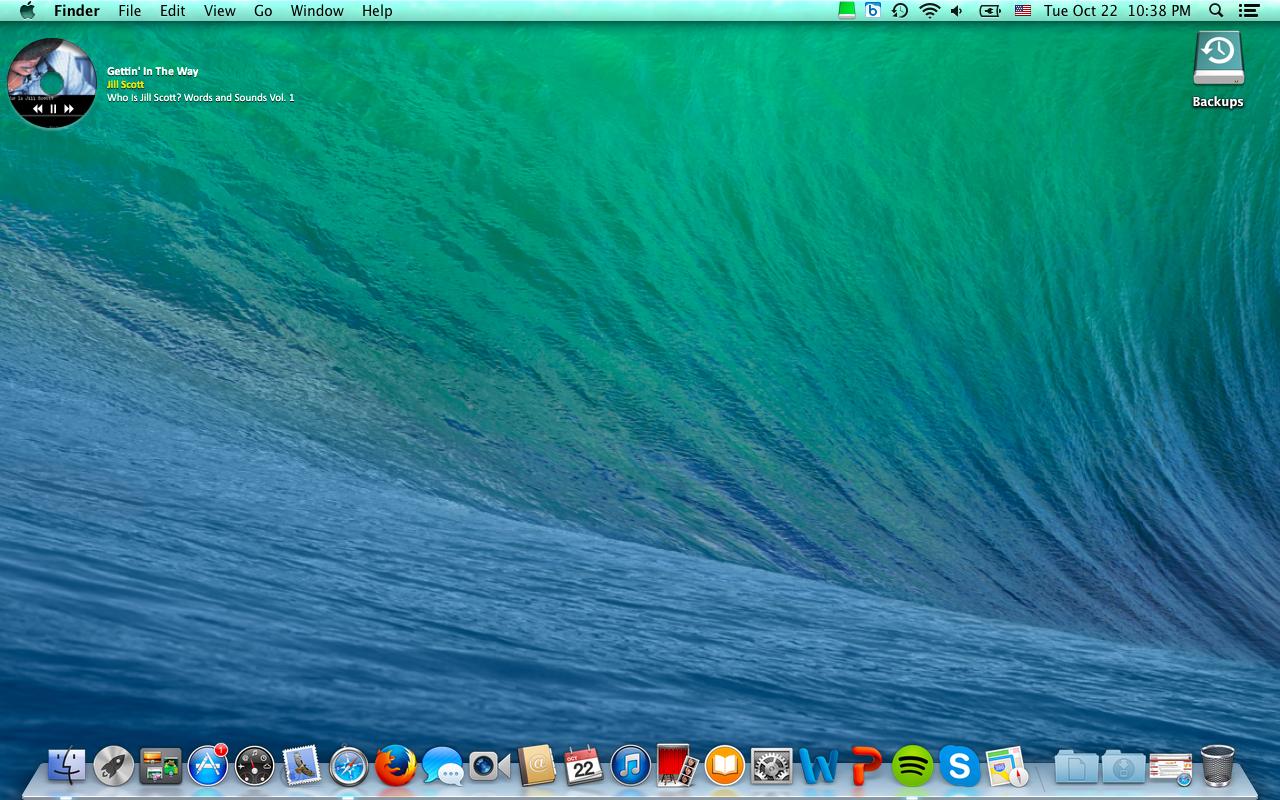Open the File menu
The image size is (1280, 800).
tap(129, 11)
